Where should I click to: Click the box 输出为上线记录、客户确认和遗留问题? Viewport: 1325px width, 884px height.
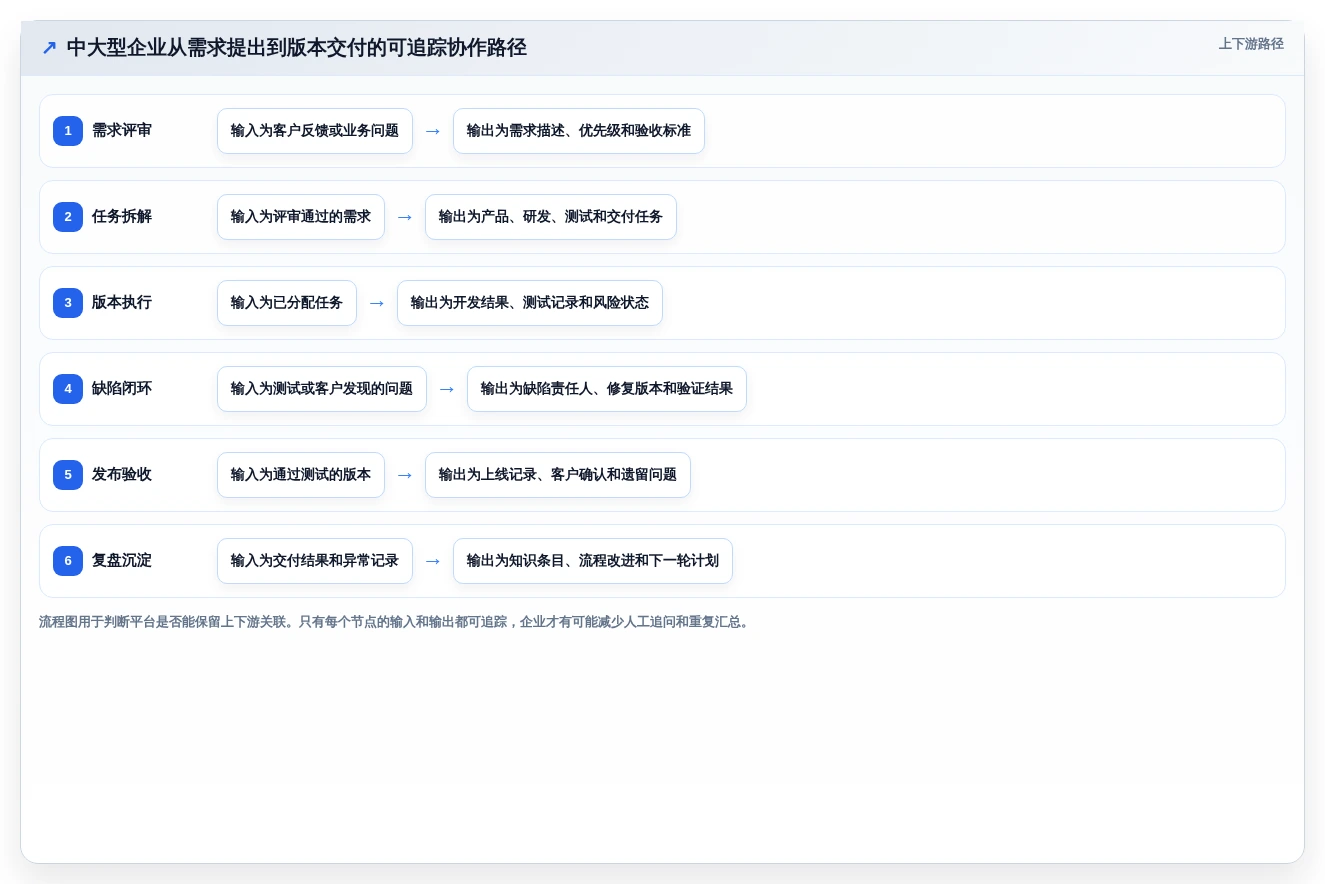[x=558, y=475]
